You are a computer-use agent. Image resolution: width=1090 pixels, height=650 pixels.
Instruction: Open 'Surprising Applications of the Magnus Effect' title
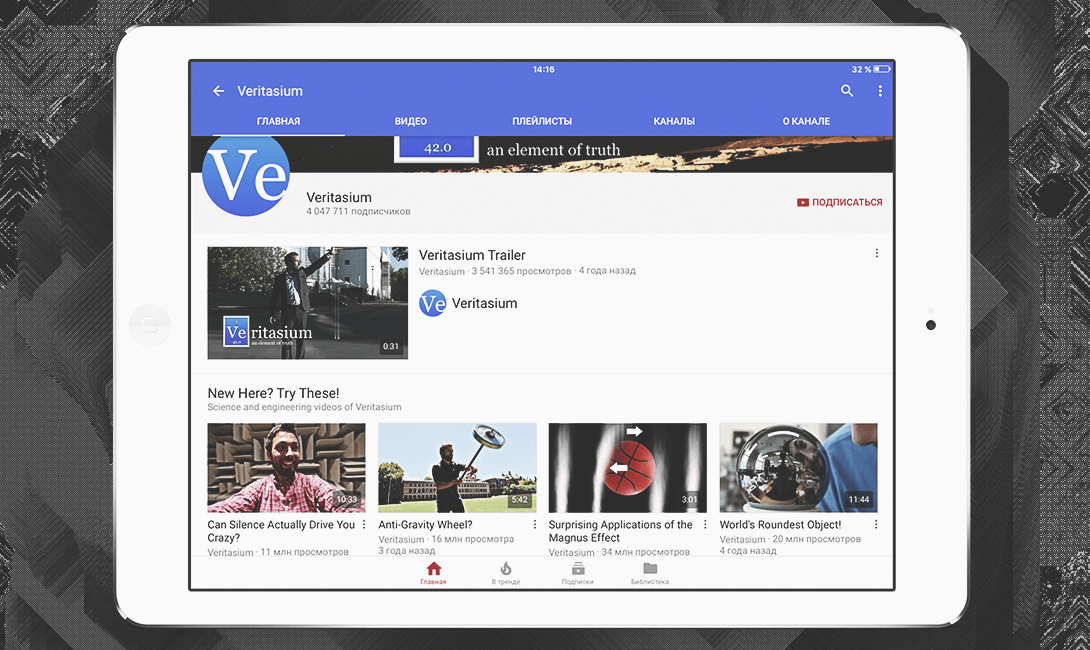pos(620,531)
